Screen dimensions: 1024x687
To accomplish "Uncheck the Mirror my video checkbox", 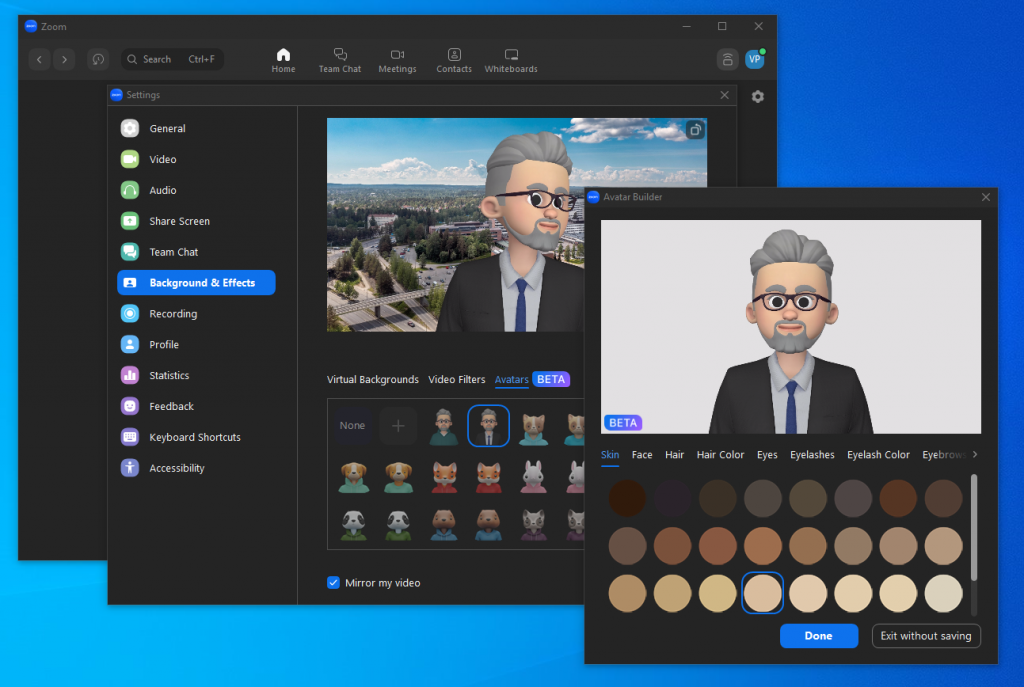I will pyautogui.click(x=334, y=583).
